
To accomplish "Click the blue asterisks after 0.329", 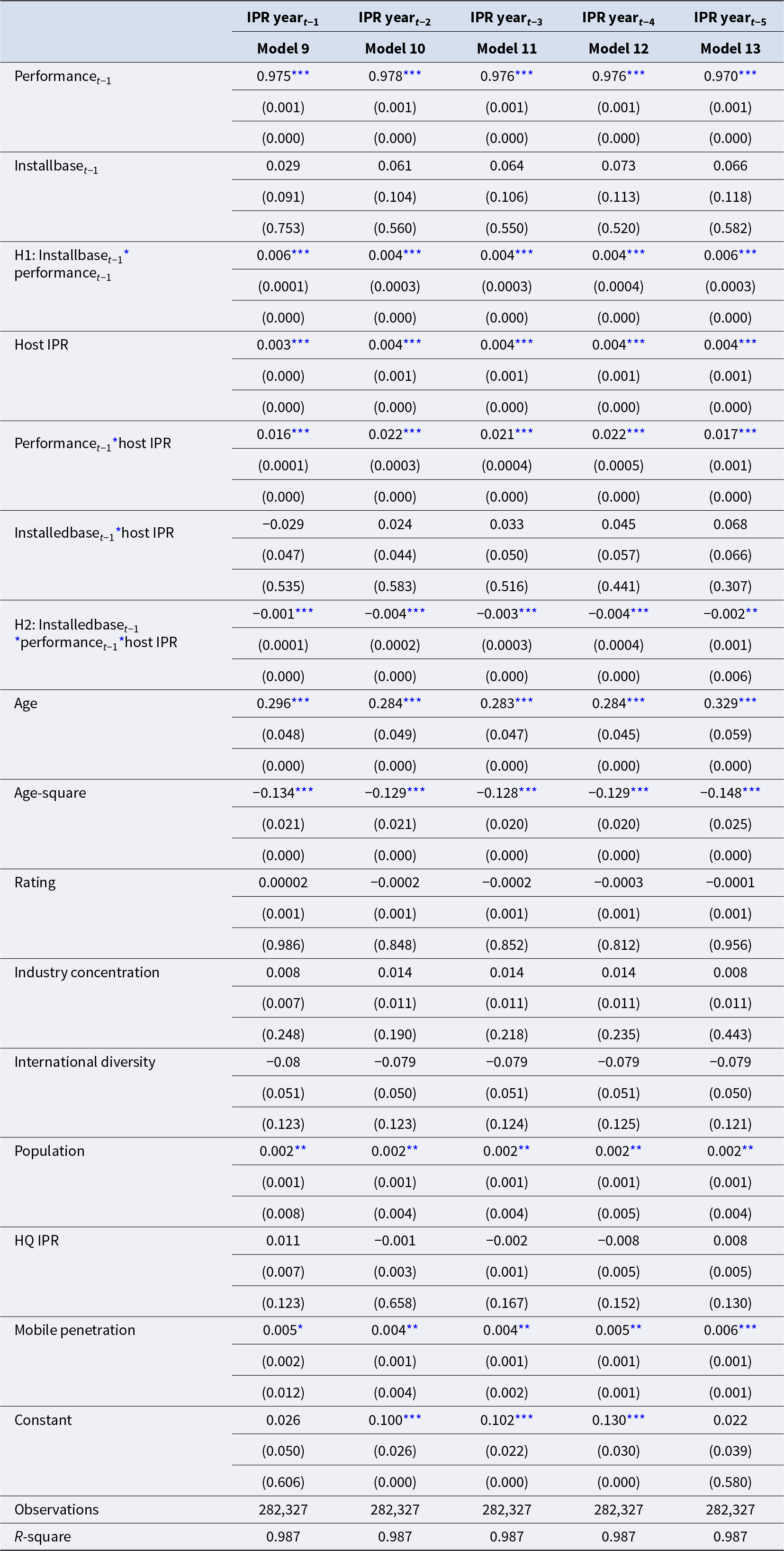I will (x=747, y=702).
